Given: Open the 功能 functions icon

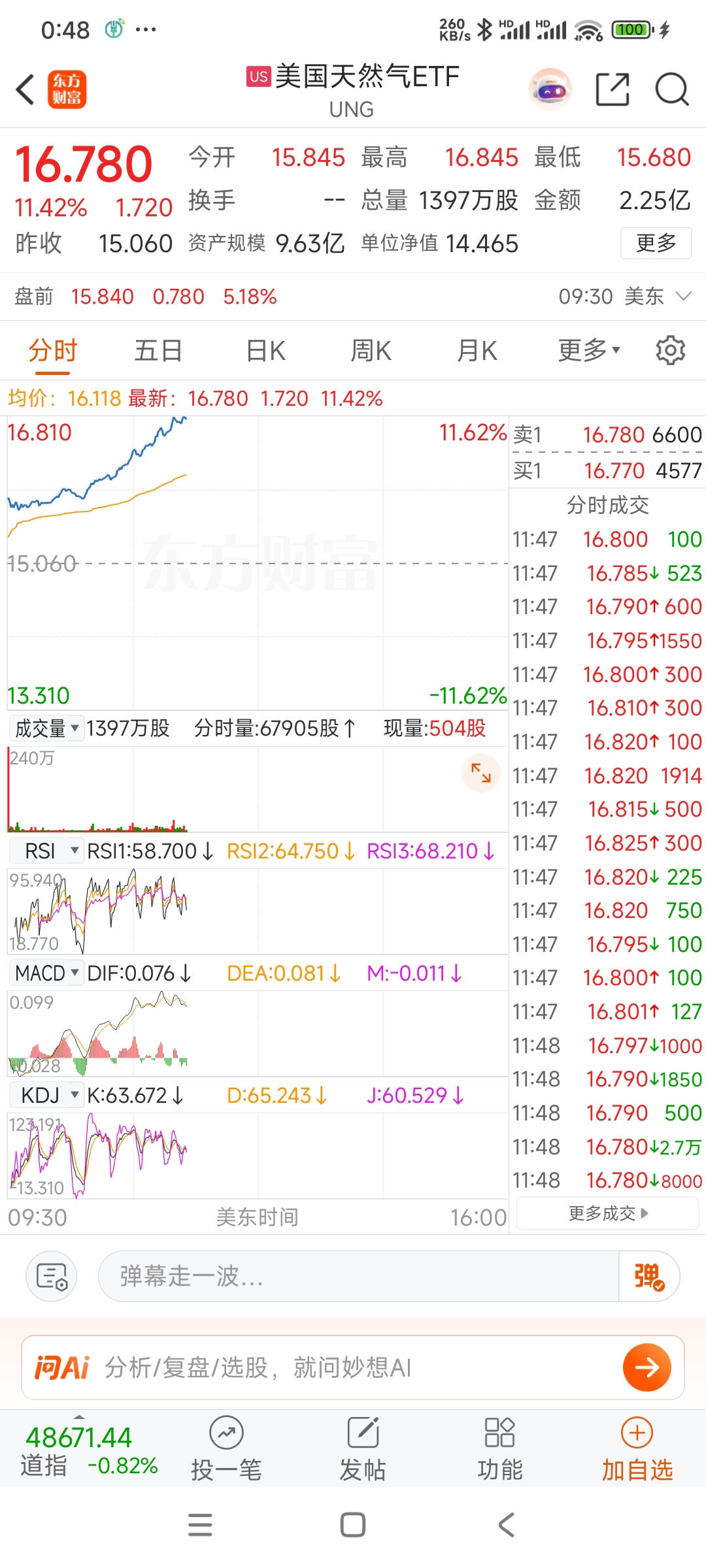Looking at the screenshot, I should click(500, 1448).
